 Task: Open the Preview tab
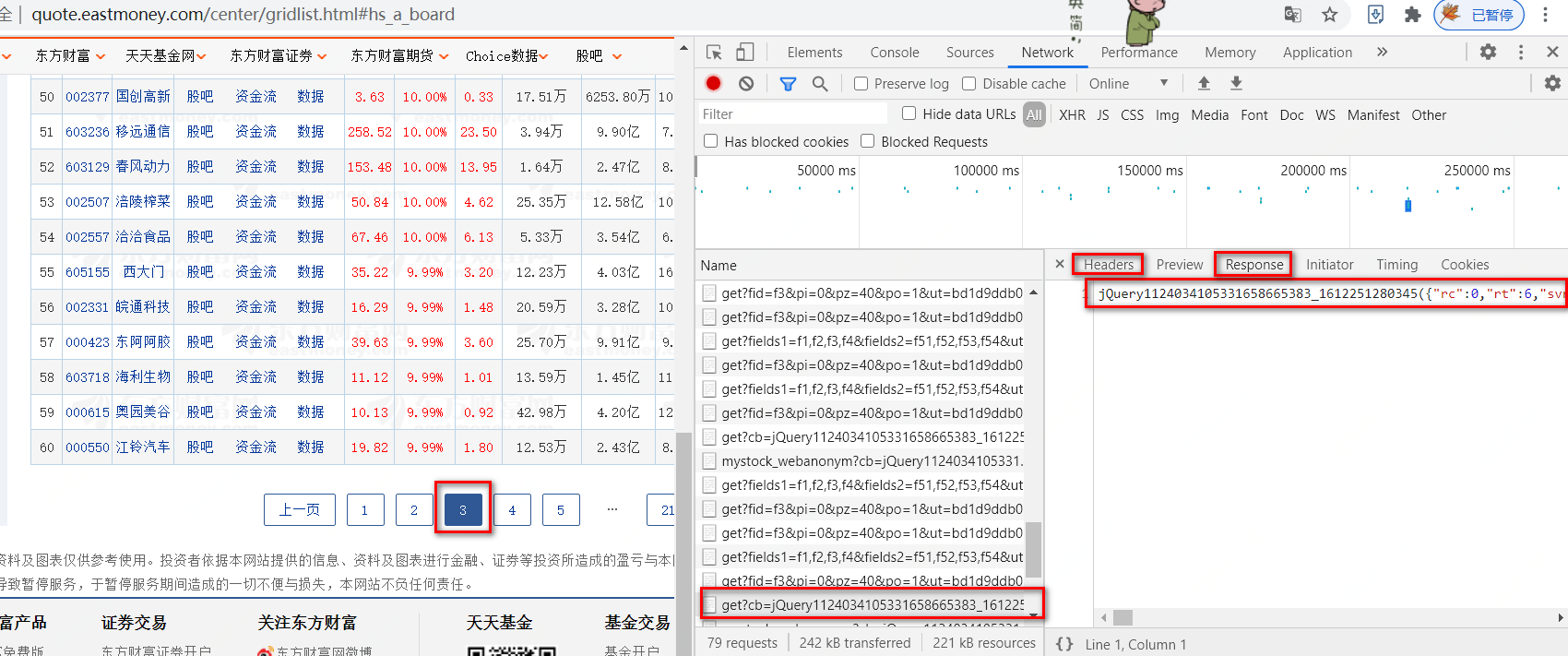tap(1180, 265)
